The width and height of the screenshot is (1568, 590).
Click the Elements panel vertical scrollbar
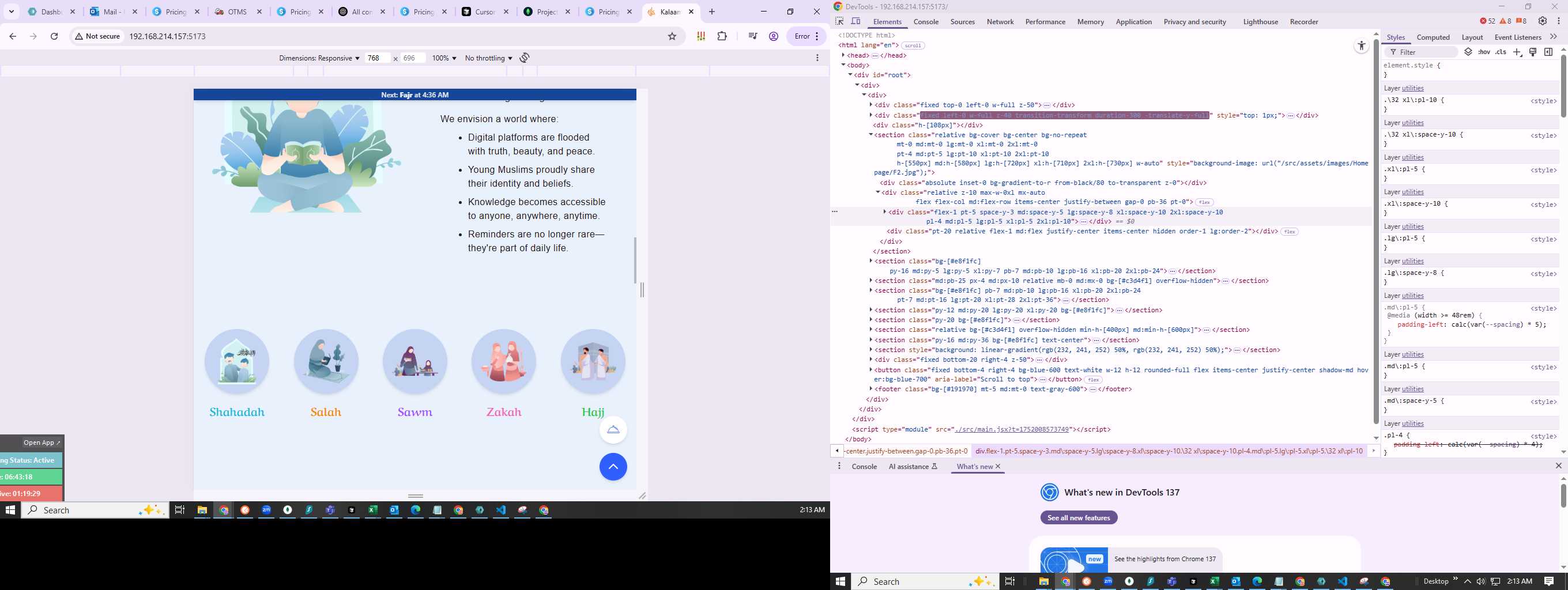[x=1375, y=231]
